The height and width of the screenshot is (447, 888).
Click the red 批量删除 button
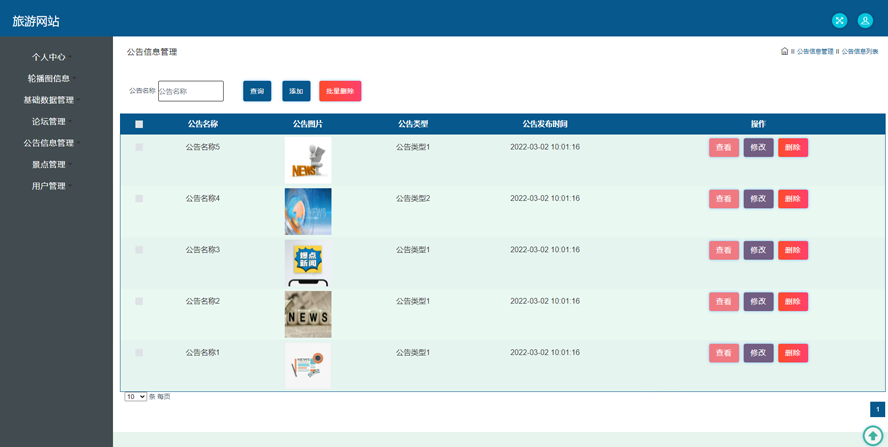coord(340,91)
